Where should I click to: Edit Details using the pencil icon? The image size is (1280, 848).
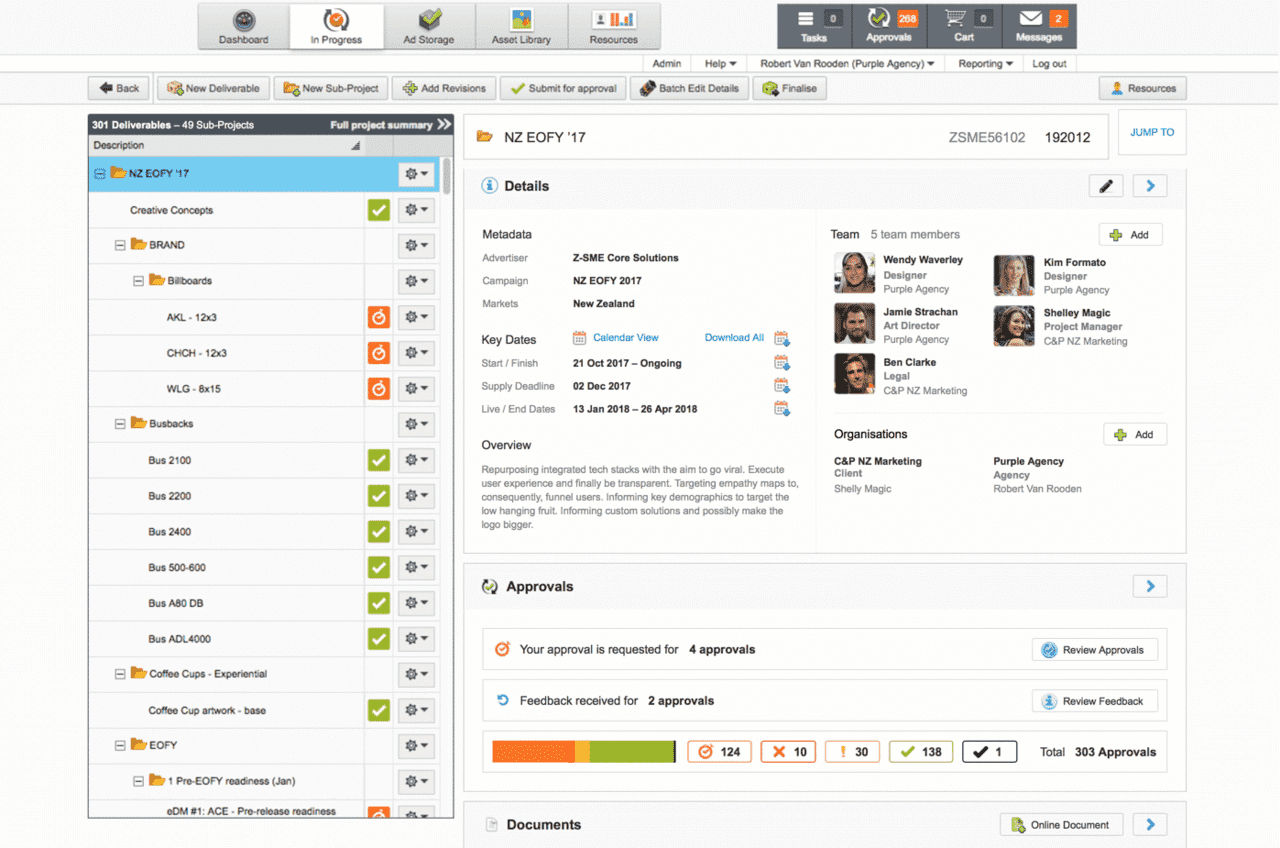pos(1105,186)
